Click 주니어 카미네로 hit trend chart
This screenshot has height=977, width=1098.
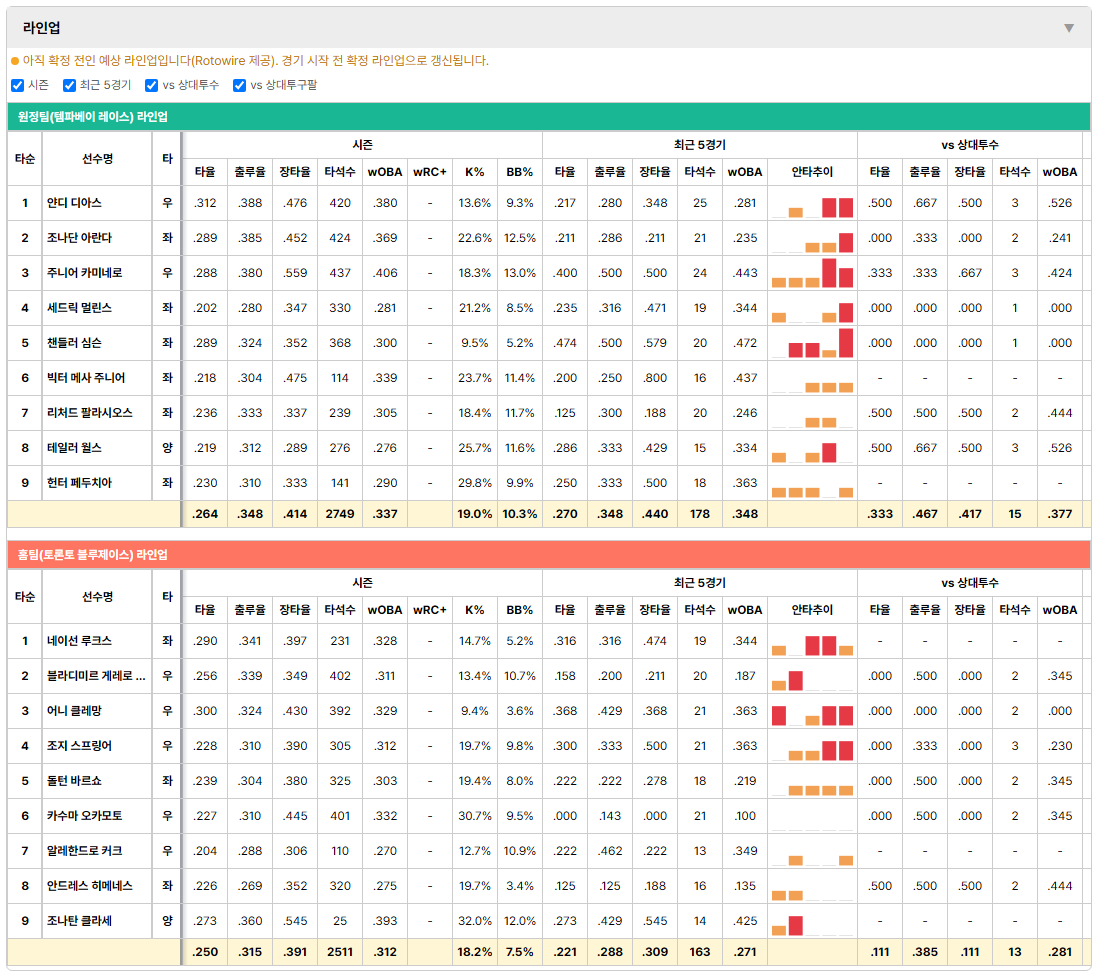(x=812, y=273)
